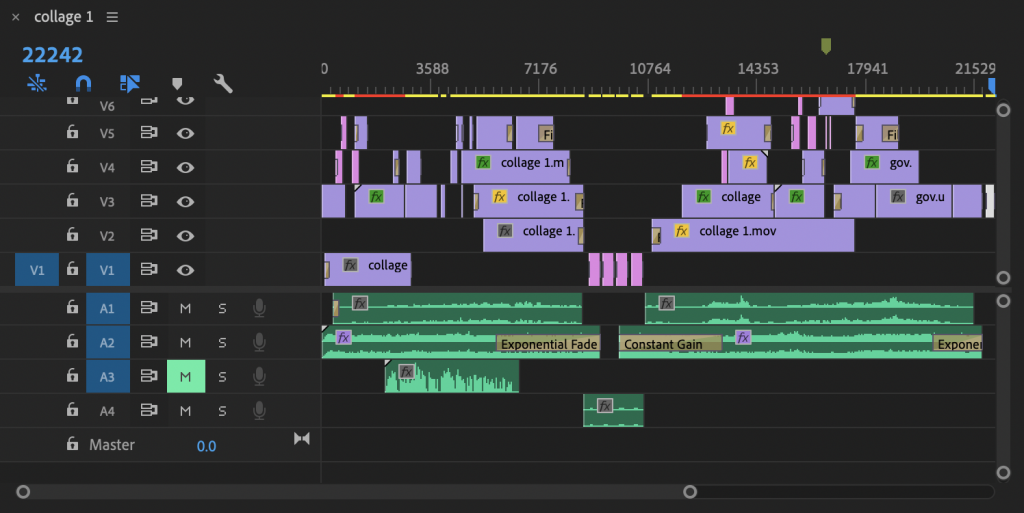Select the gov.u clip on V3
This screenshot has width=1024, height=513.
(914, 201)
